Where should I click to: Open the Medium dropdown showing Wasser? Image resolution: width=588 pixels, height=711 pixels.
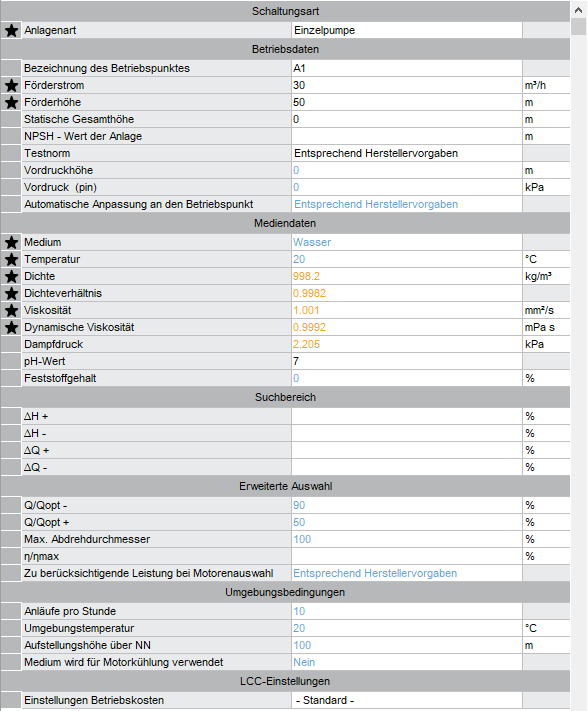(x=407, y=242)
